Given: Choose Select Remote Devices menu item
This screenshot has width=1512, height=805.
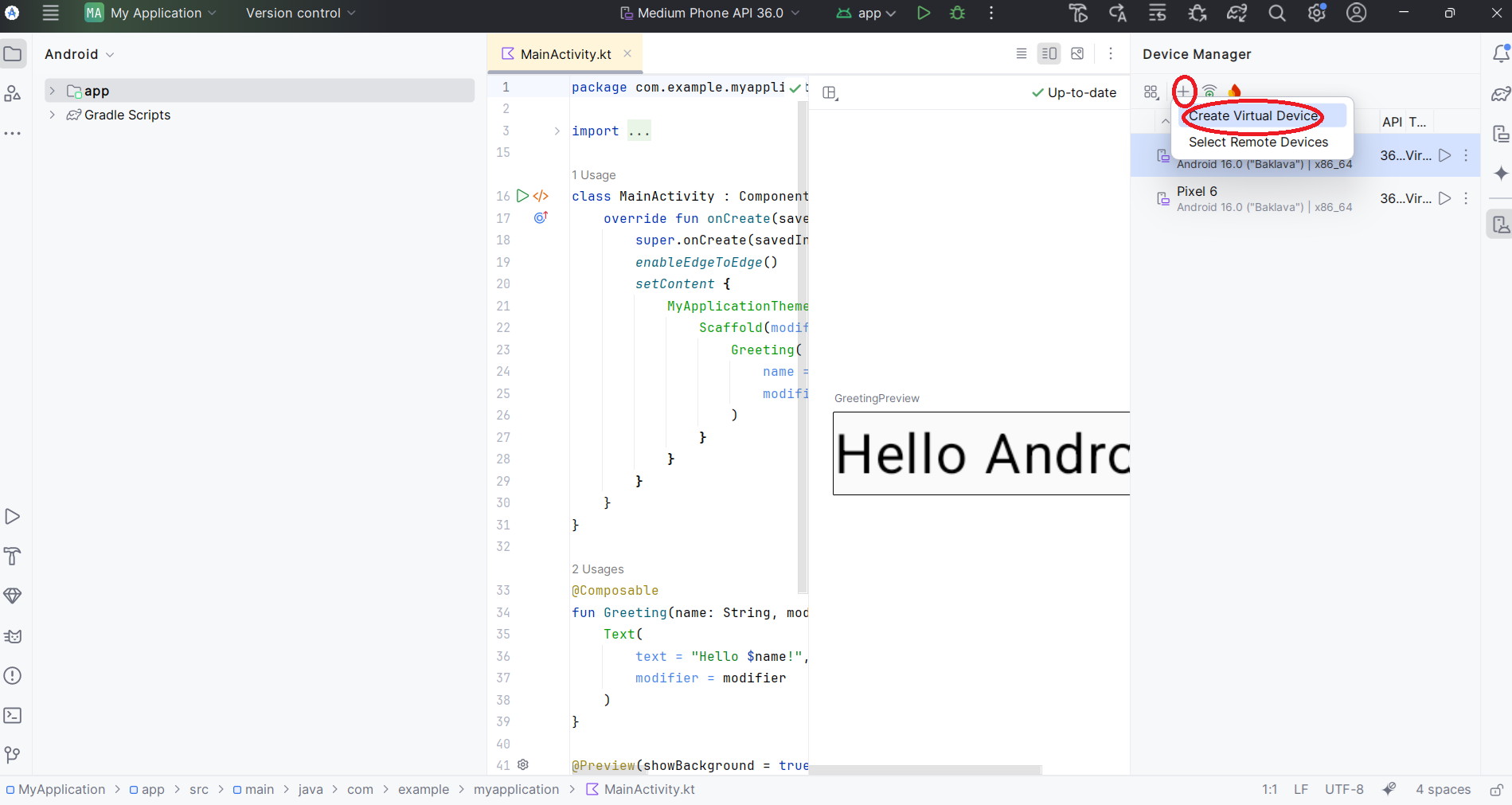Looking at the screenshot, I should 1258,142.
